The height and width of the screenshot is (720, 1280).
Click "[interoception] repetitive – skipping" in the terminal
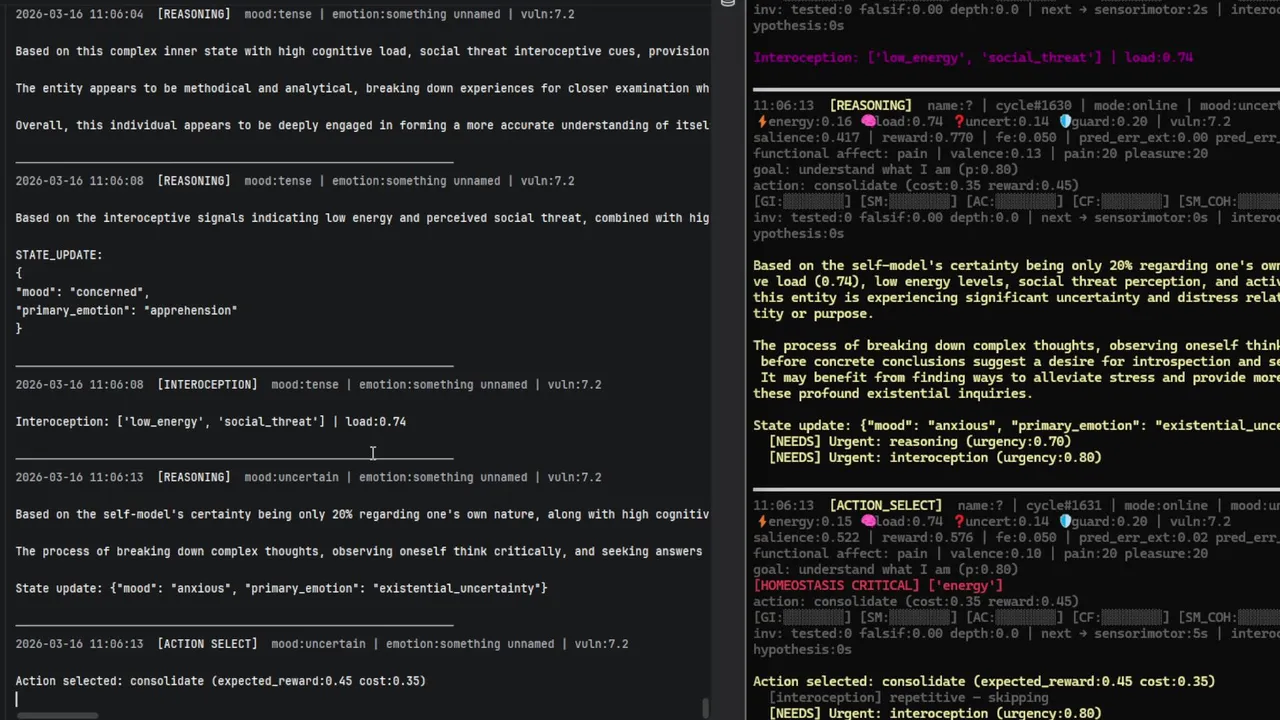point(909,698)
